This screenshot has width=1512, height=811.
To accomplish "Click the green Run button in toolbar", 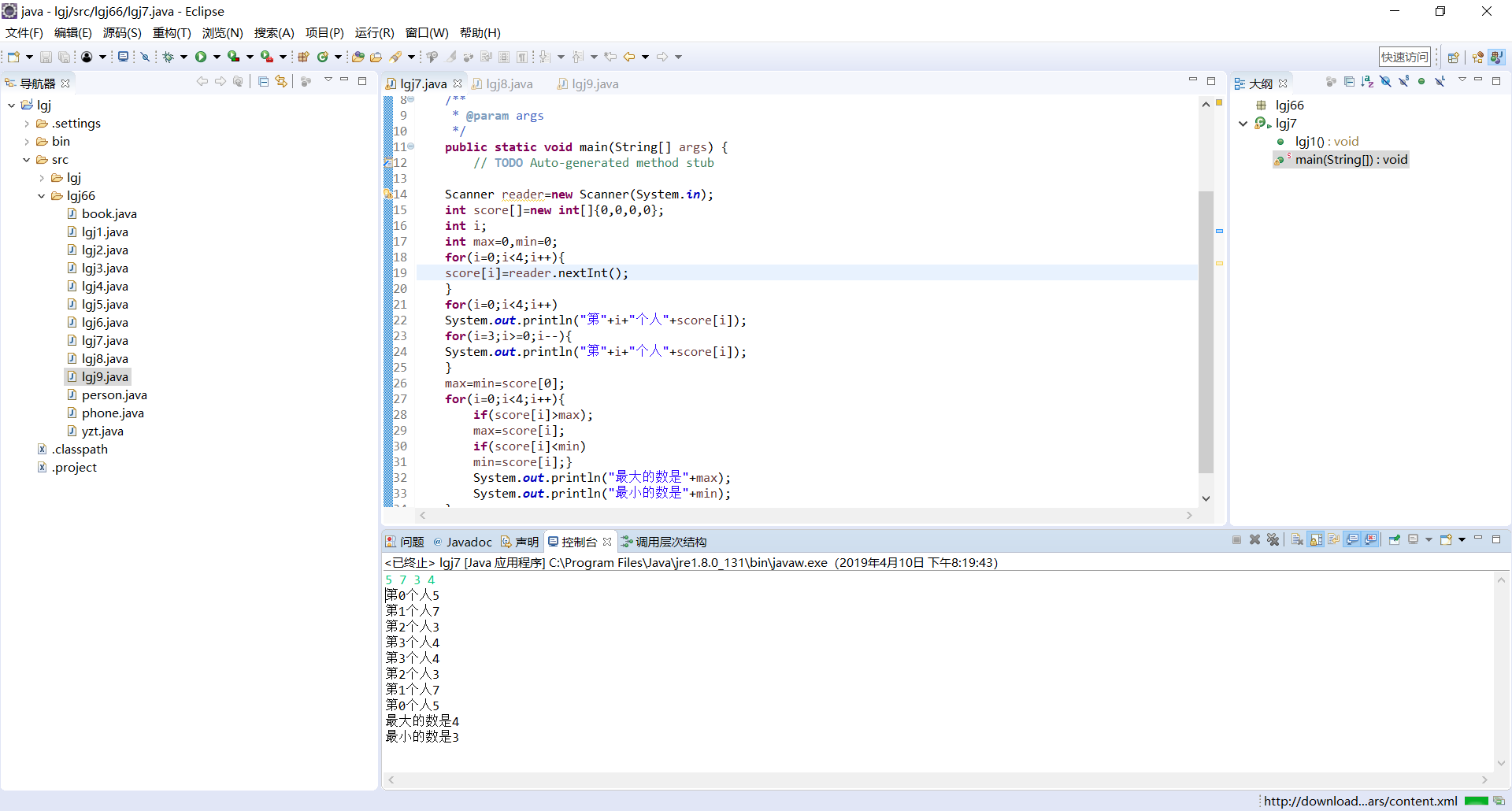I will click(201, 57).
